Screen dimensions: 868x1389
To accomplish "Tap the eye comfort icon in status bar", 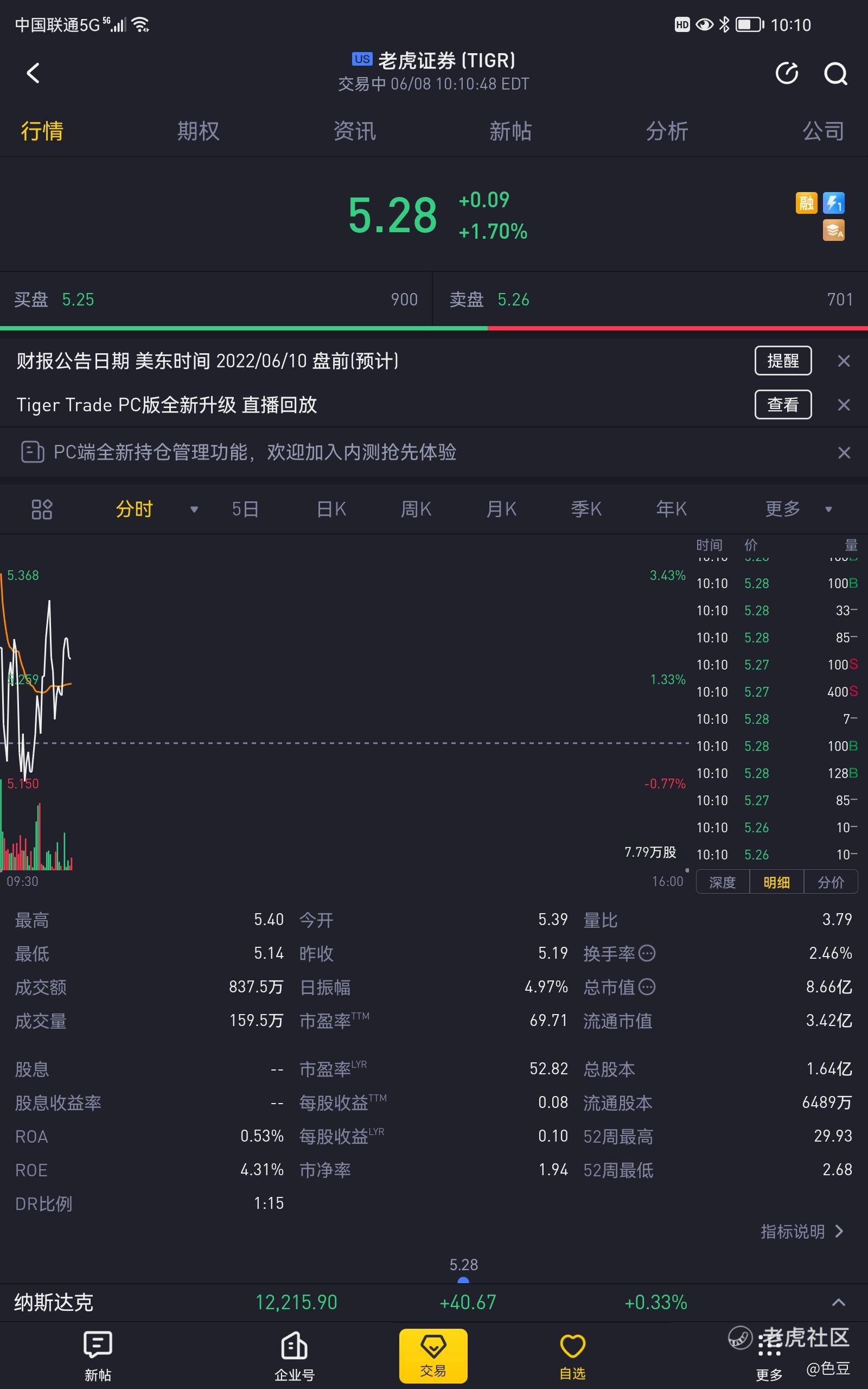I will tap(704, 24).
